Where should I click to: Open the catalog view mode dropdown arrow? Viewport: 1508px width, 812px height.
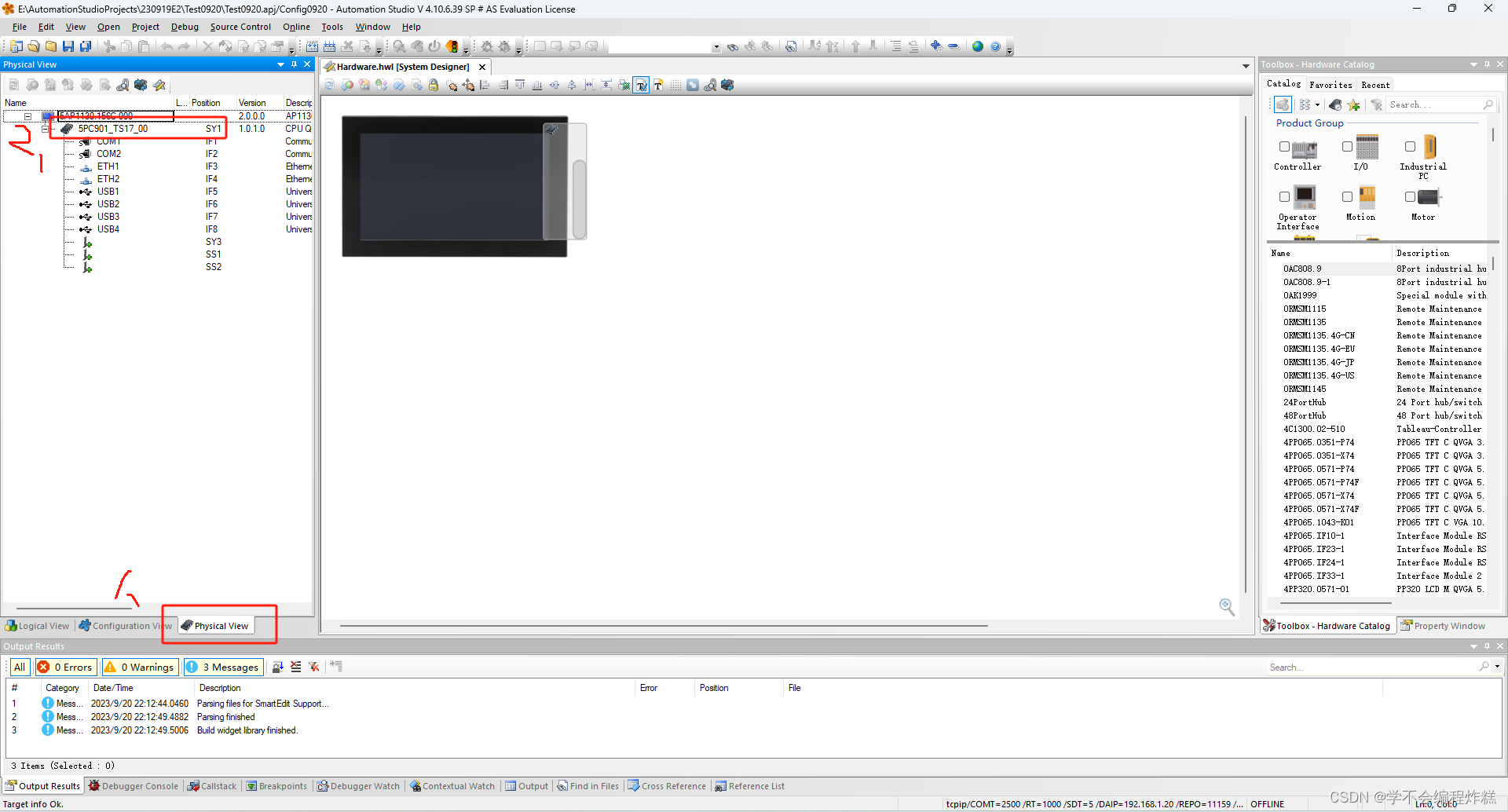(x=1318, y=104)
